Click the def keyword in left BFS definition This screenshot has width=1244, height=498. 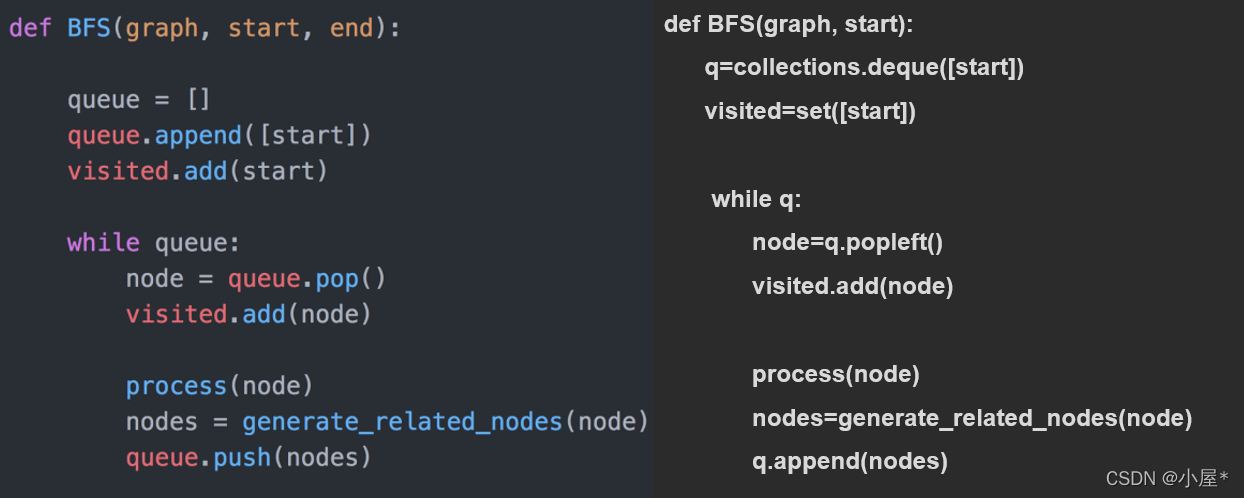[x=30, y=28]
